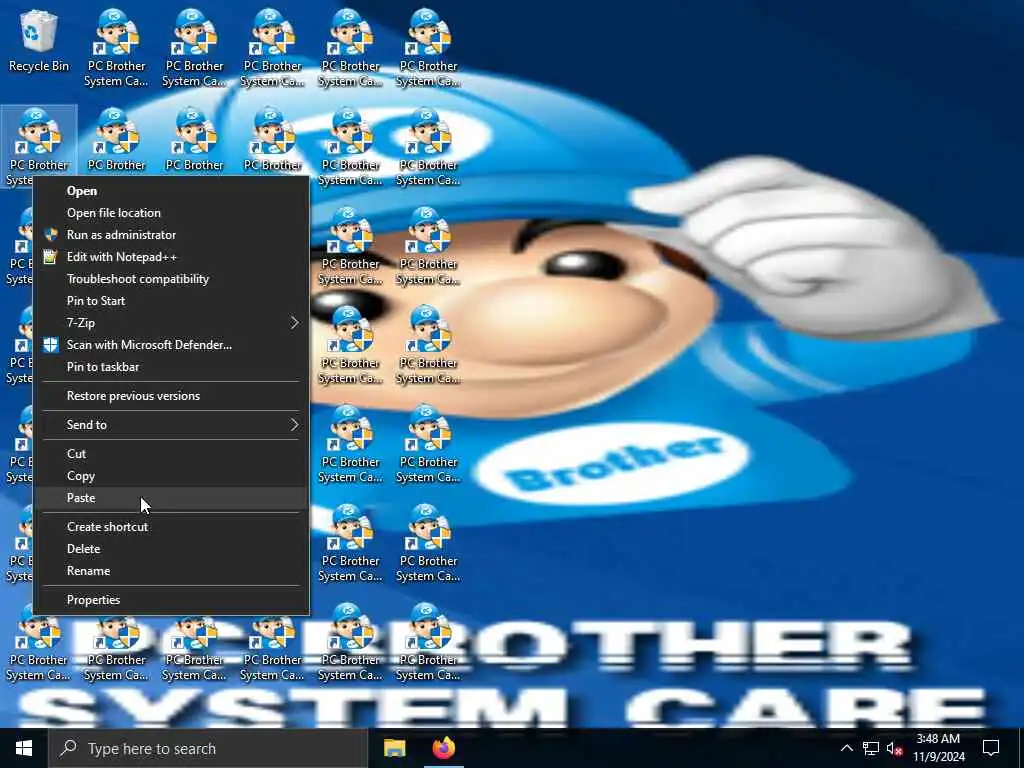This screenshot has width=1024, height=768.
Task: Open Properties from the context menu
Action: (x=170, y=600)
